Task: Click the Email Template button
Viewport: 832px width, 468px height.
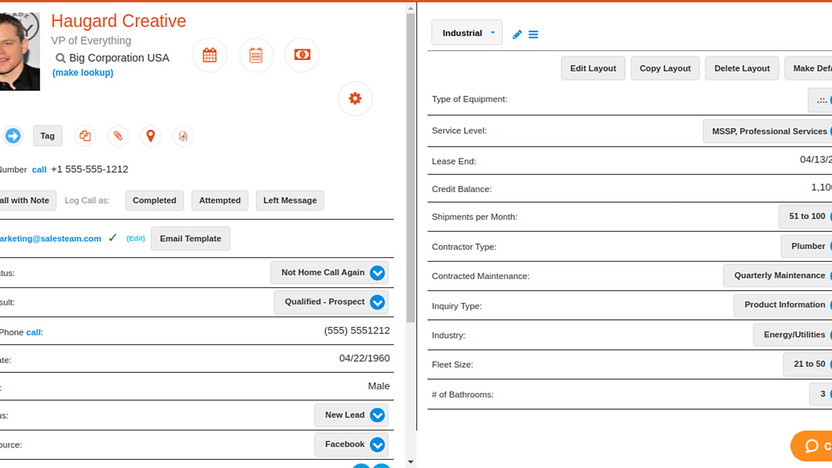Action: coord(190,239)
